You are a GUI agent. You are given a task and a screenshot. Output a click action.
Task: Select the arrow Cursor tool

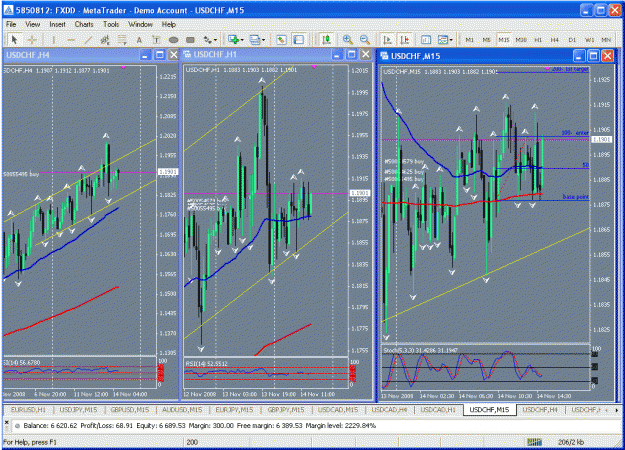pyautogui.click(x=15, y=39)
